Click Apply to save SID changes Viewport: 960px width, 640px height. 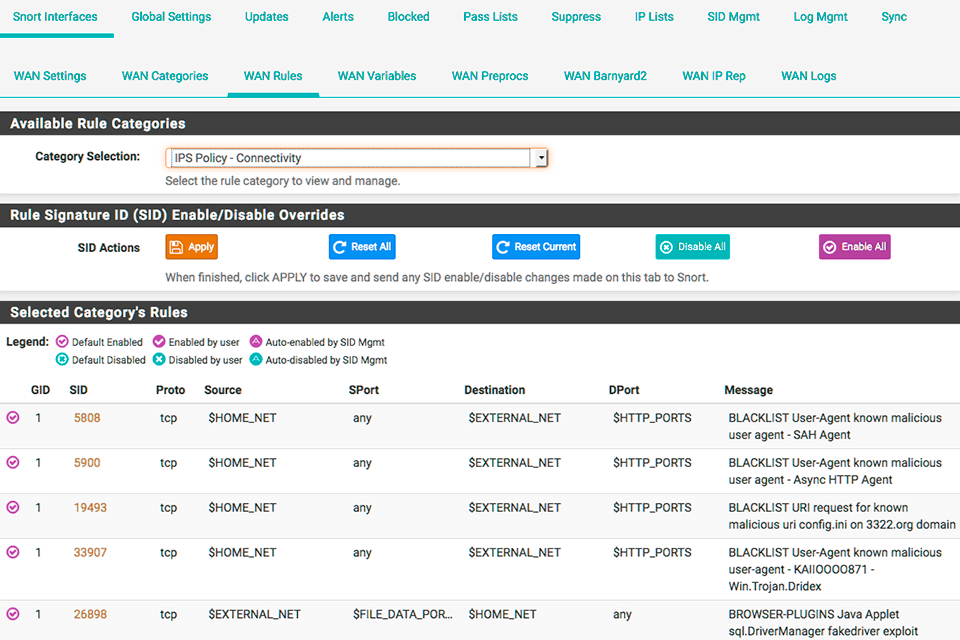[192, 247]
